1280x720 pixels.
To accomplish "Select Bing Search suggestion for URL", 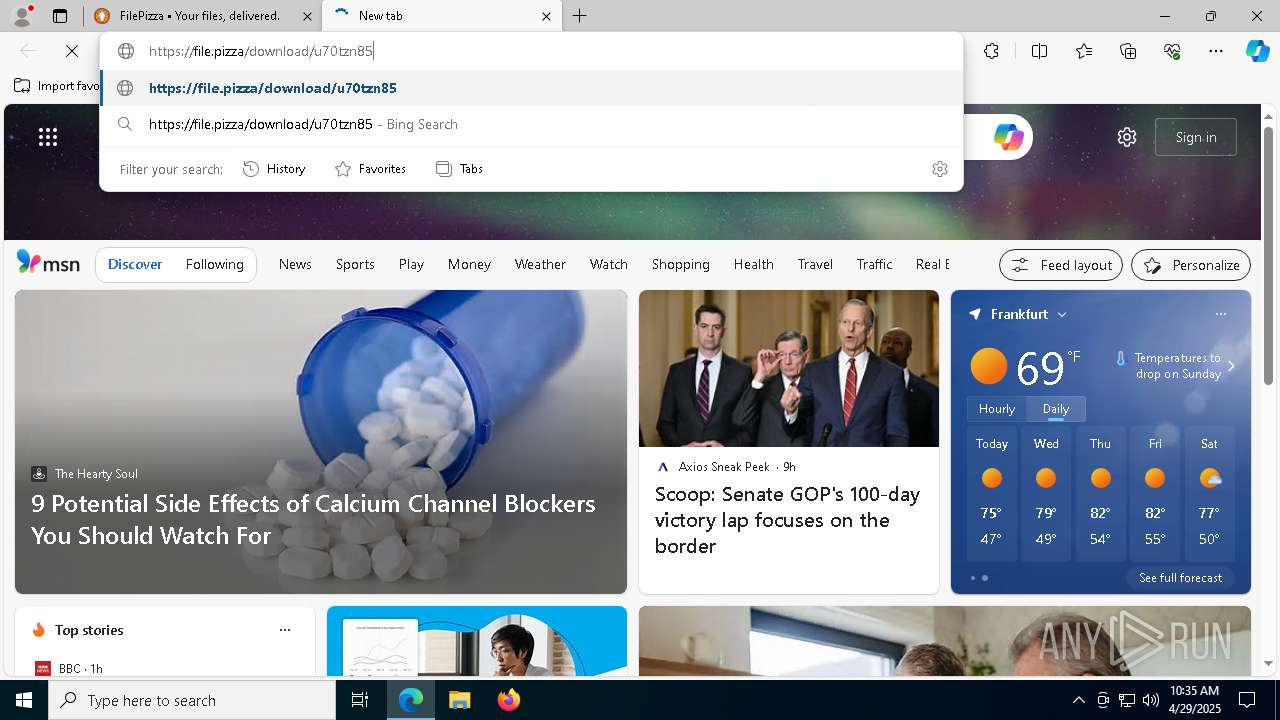I will pos(531,124).
